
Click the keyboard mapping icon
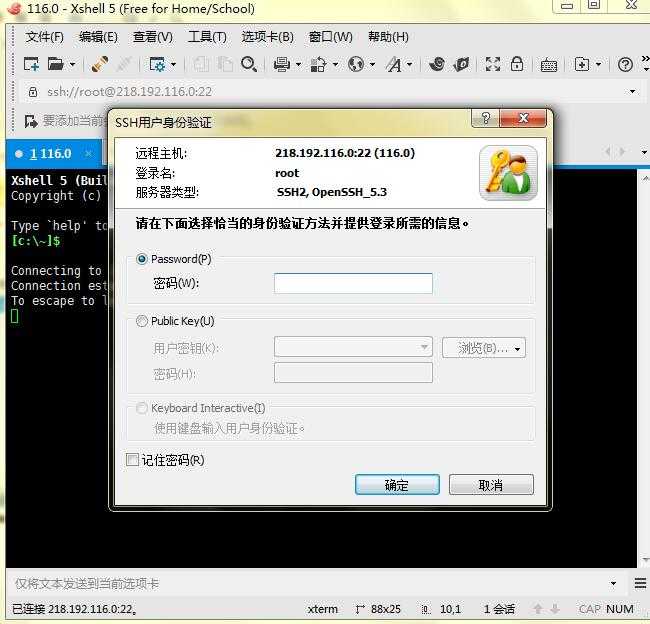click(x=548, y=65)
